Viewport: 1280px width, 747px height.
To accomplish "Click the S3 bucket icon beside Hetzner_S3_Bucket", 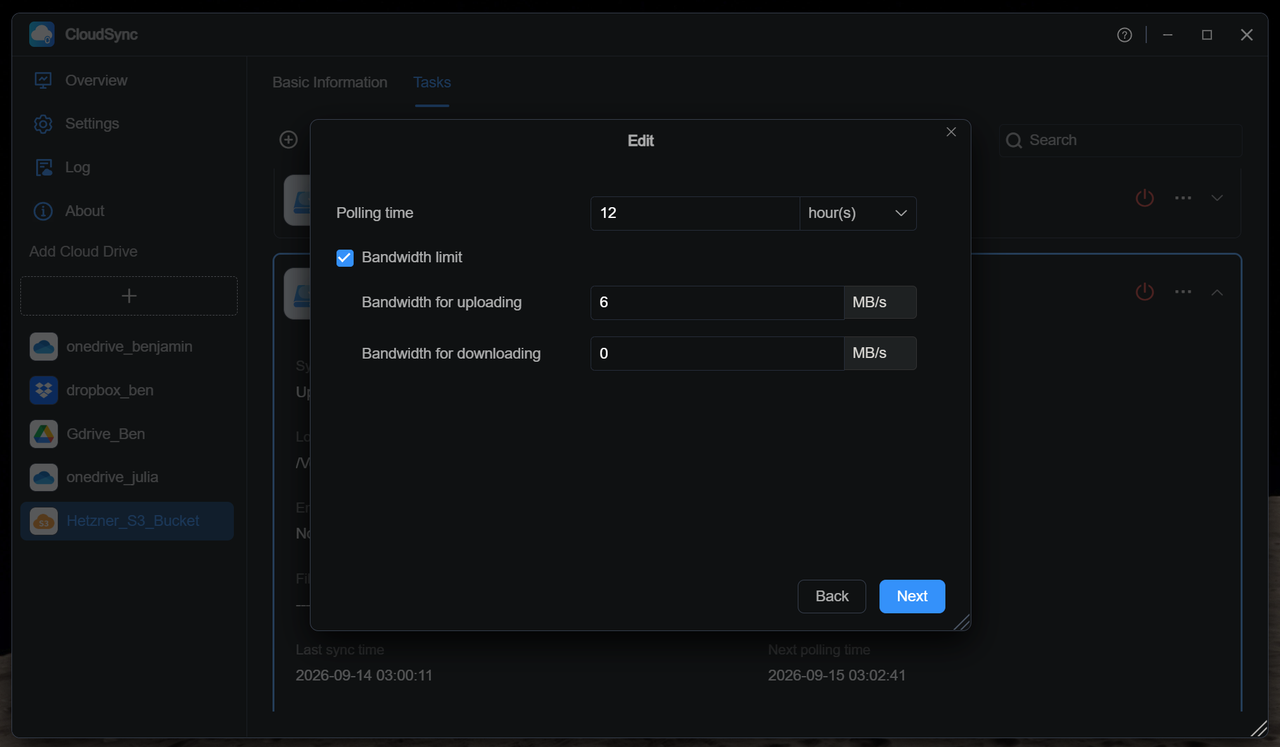I will point(43,521).
